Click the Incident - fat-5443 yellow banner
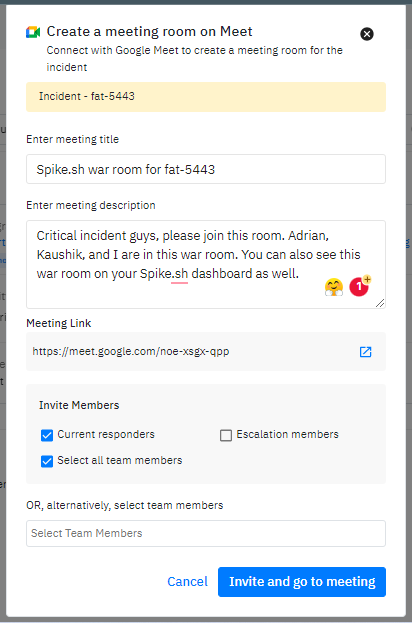This screenshot has height=623, width=412. [x=206, y=97]
